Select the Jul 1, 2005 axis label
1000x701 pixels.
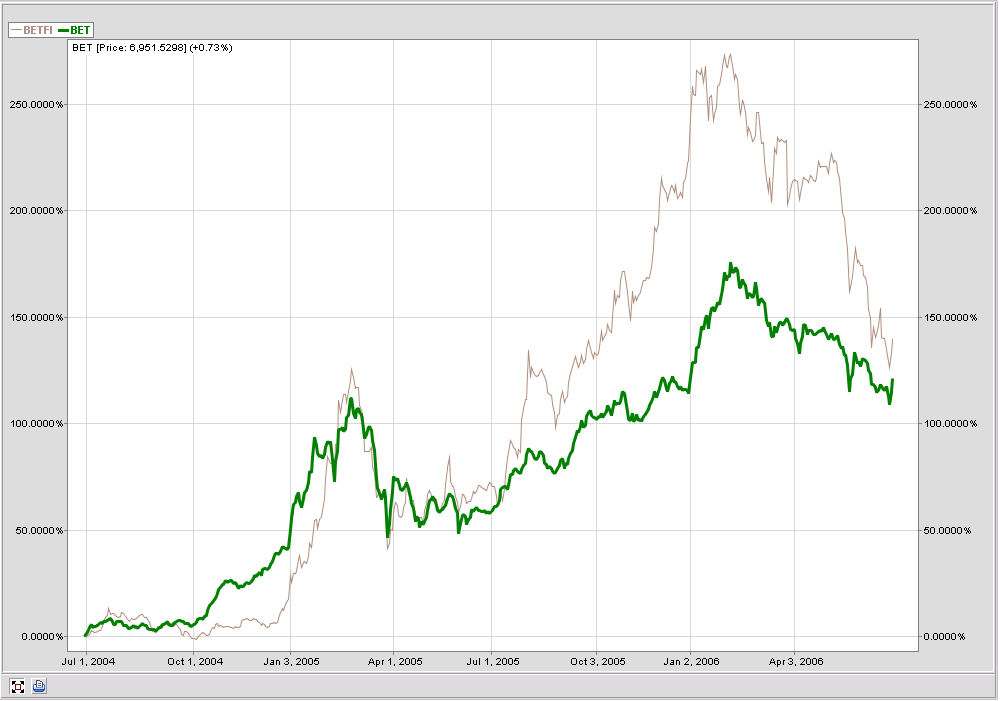pos(494,661)
